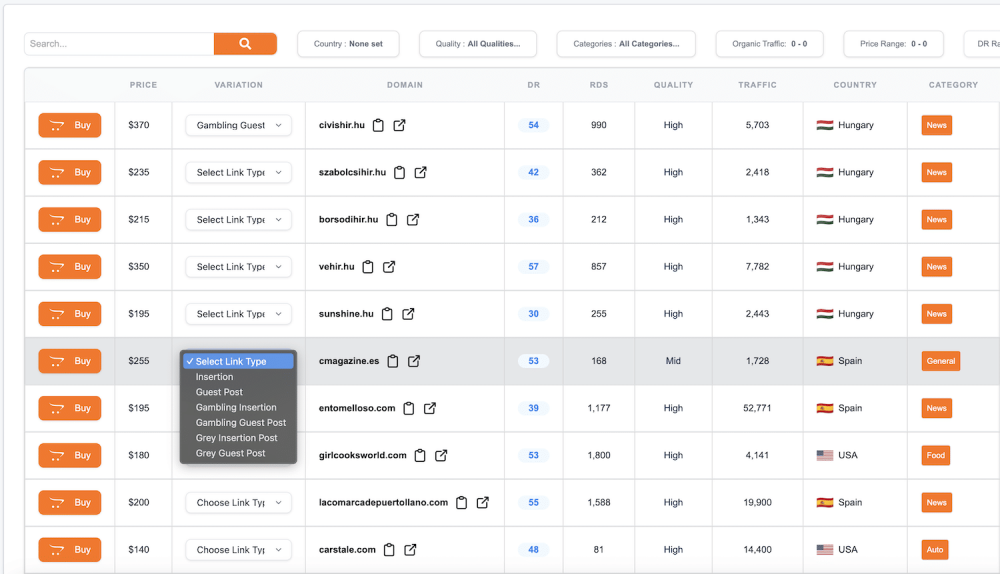
Task: Open the Price Range filter
Action: pyautogui.click(x=893, y=44)
